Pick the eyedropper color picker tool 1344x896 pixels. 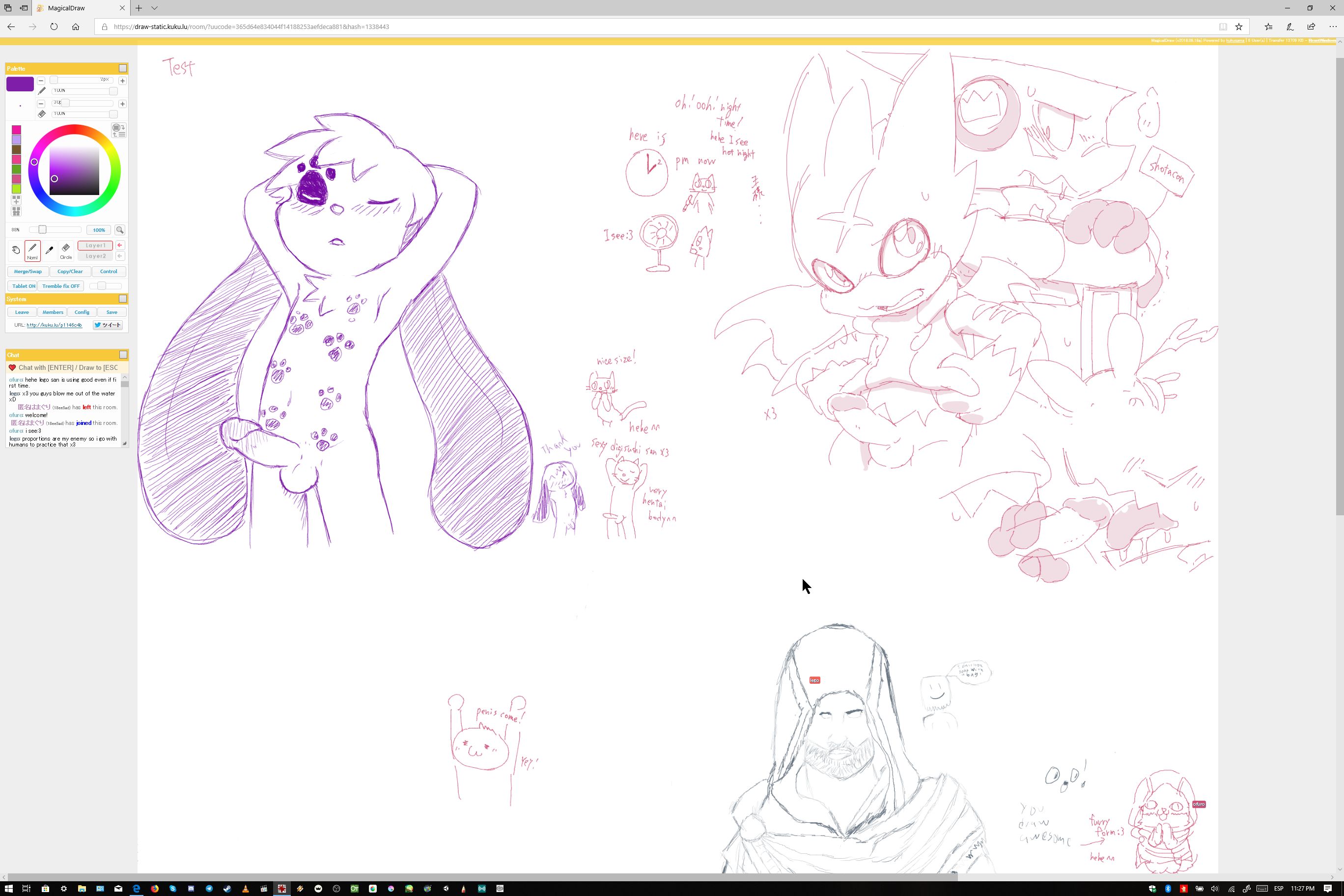point(49,250)
